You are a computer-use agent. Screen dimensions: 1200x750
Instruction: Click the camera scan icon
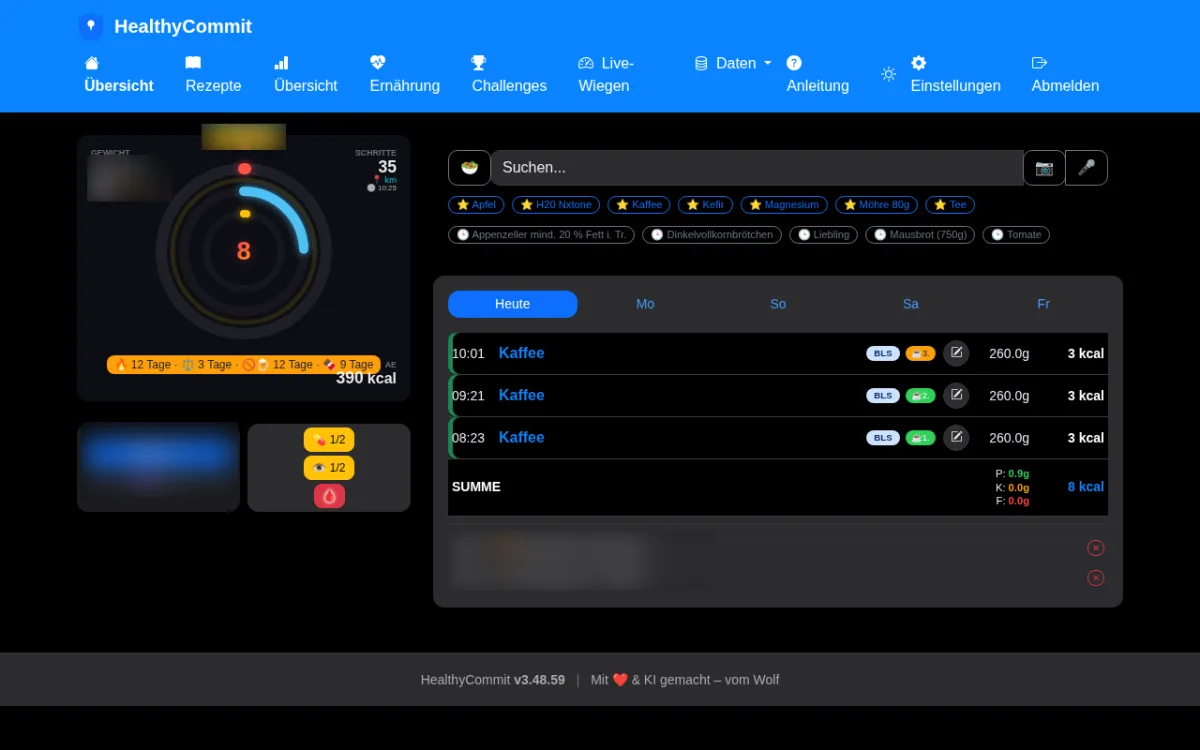click(1044, 168)
